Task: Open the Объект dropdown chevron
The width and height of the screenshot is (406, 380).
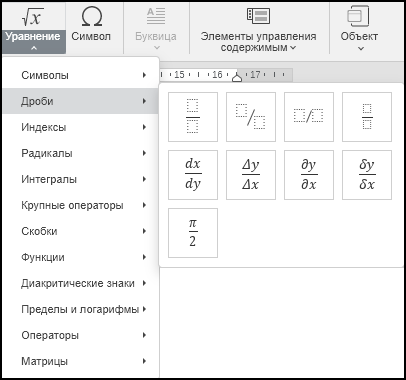Action: [x=361, y=49]
